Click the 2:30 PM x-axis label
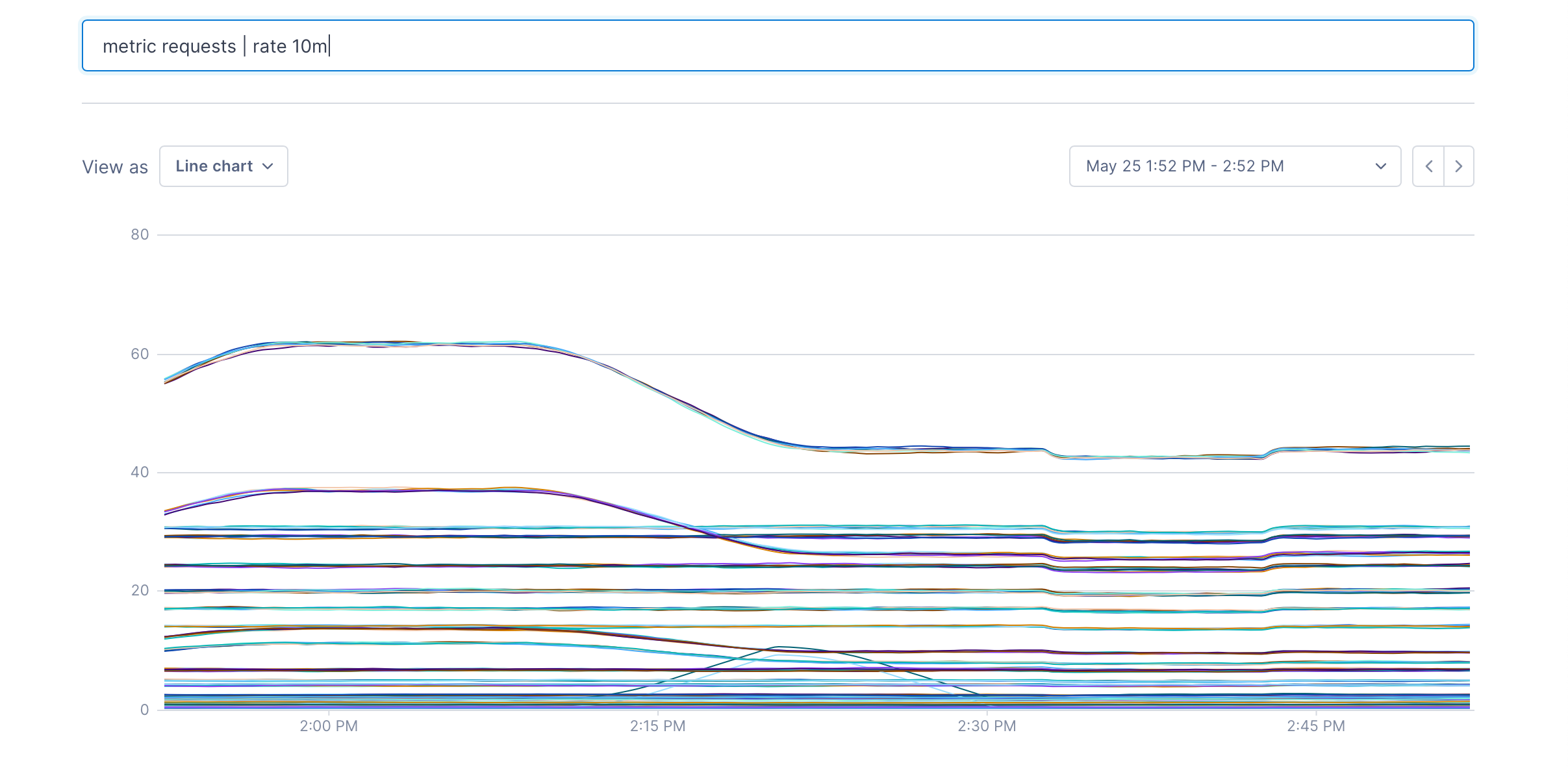 click(987, 726)
